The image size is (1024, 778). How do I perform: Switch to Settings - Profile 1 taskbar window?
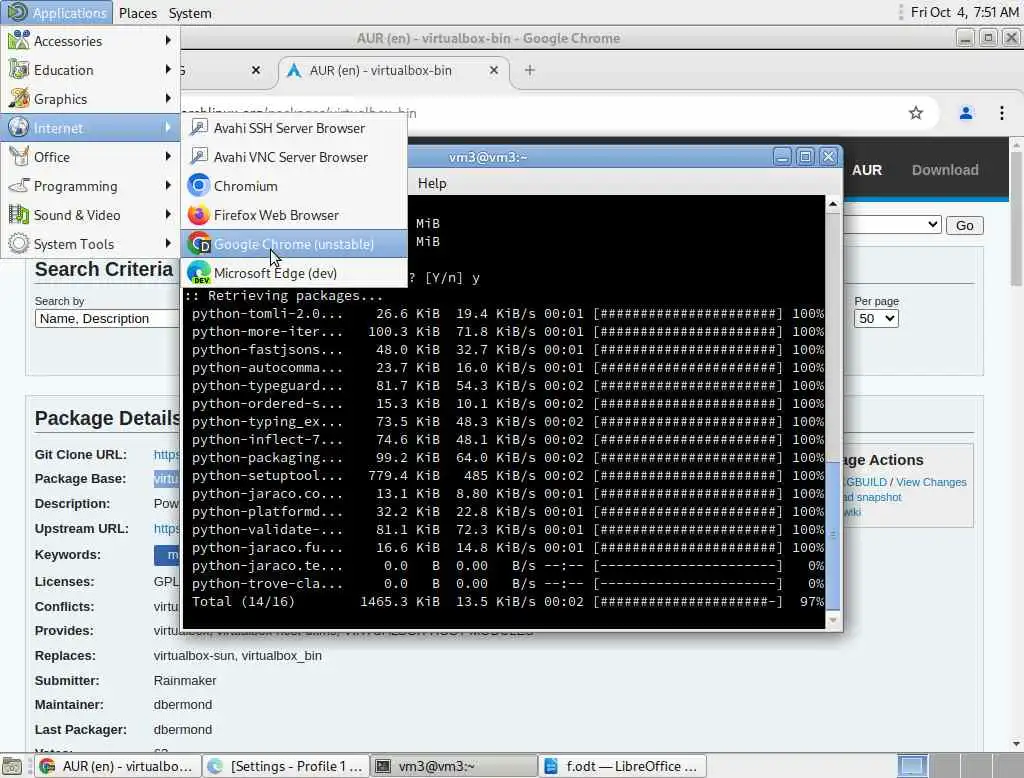285,766
